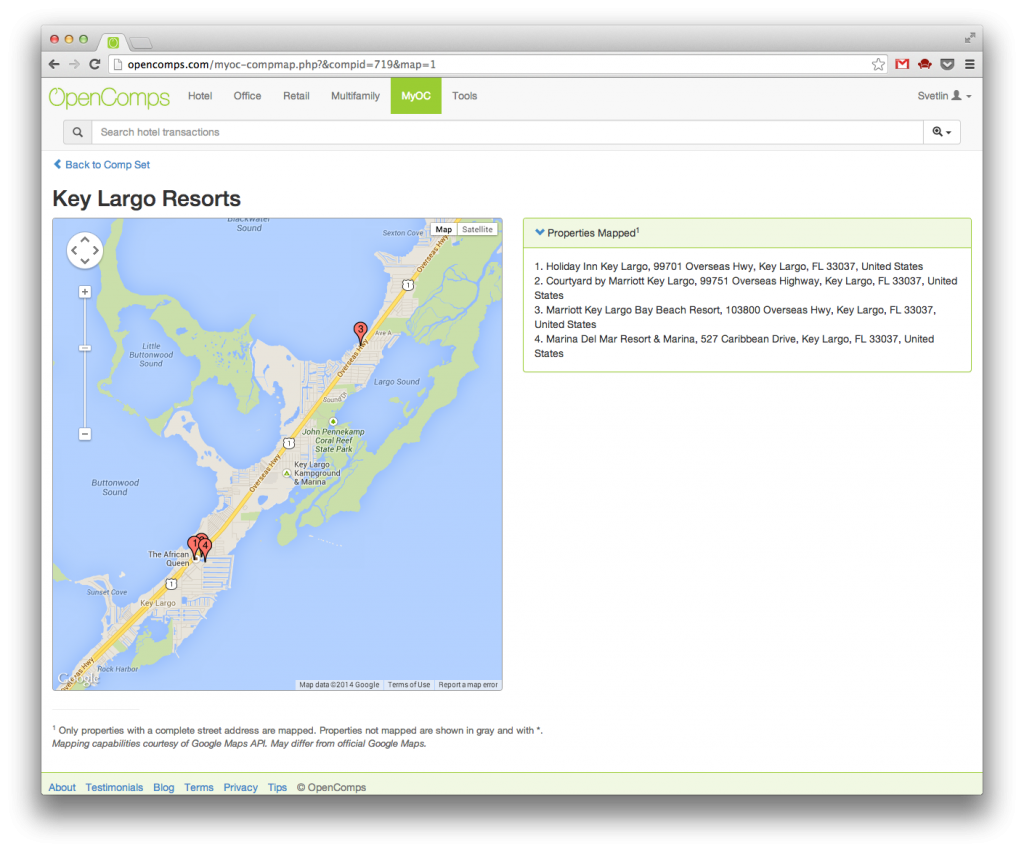Open the About footer link
The height and width of the screenshot is (852, 1024).
[62, 787]
